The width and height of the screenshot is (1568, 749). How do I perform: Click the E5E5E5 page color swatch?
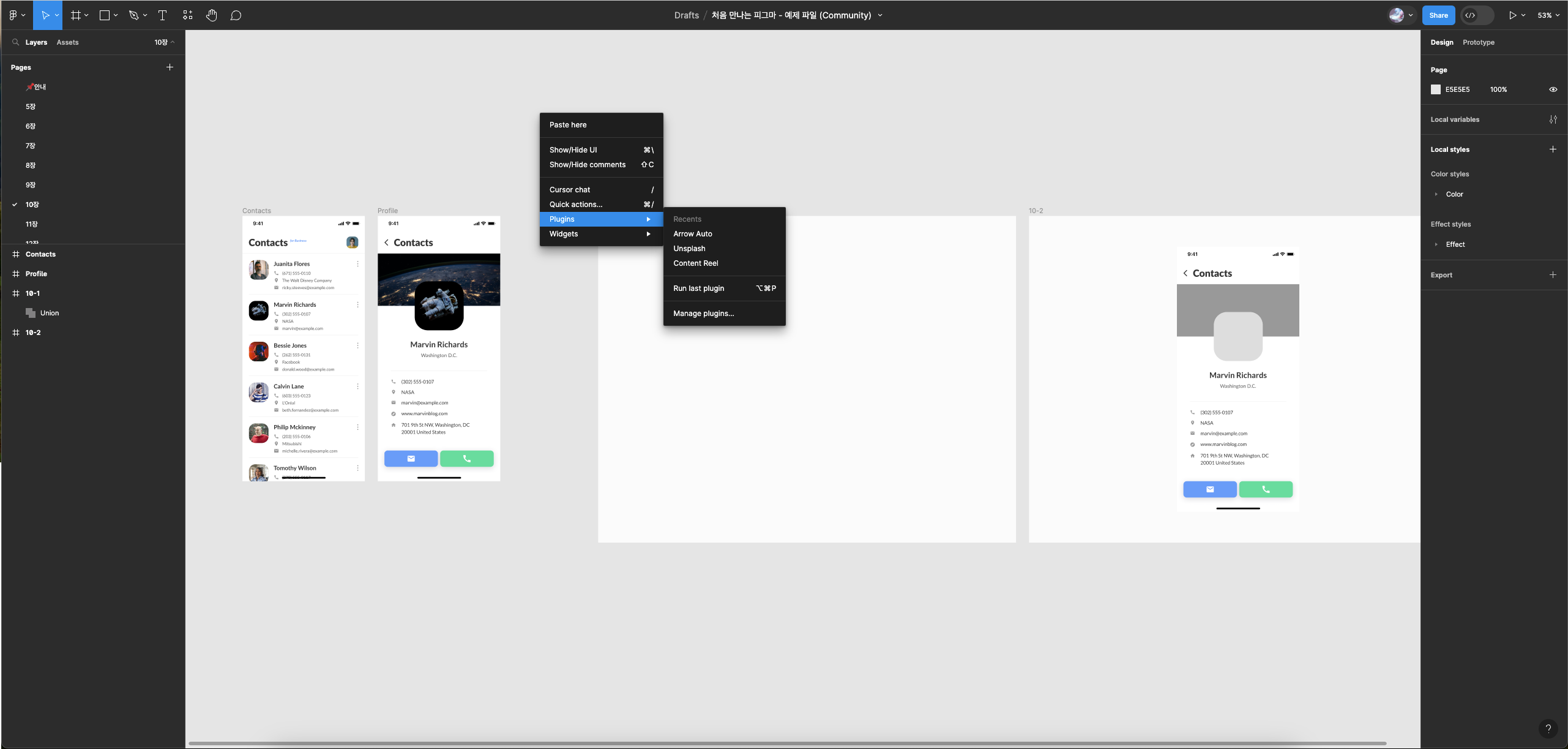1436,89
